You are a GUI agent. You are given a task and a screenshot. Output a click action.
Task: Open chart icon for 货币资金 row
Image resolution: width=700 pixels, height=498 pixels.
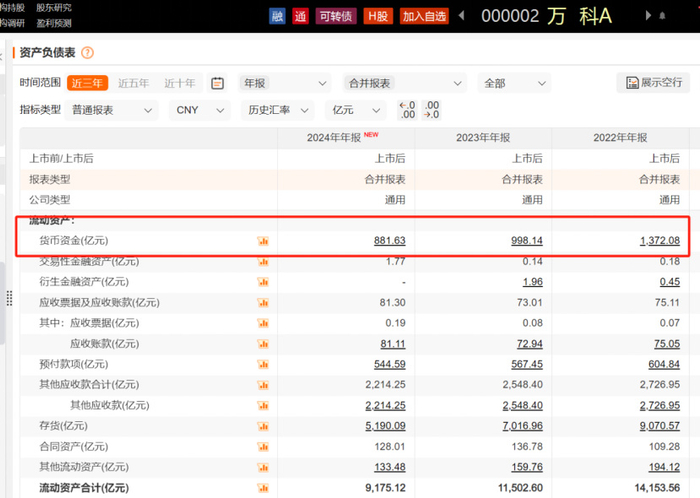point(263,241)
